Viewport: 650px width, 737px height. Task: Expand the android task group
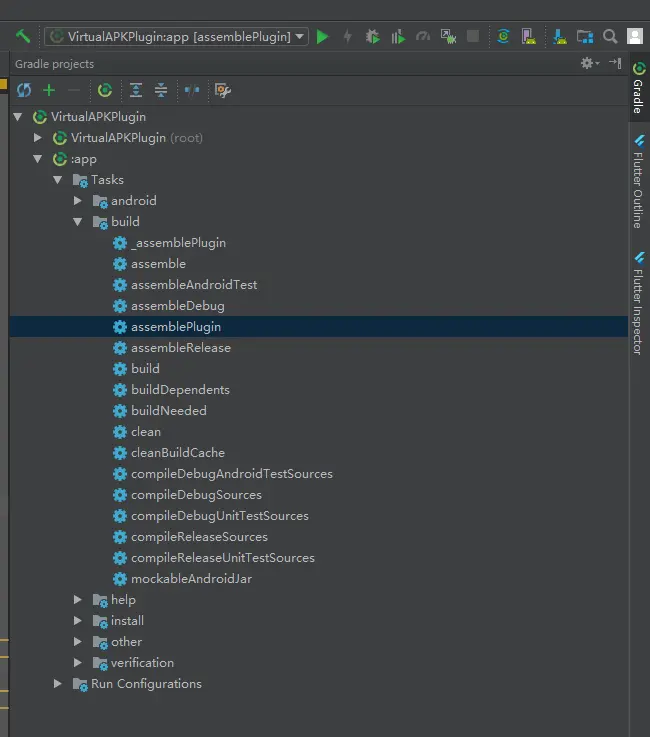tap(78, 201)
